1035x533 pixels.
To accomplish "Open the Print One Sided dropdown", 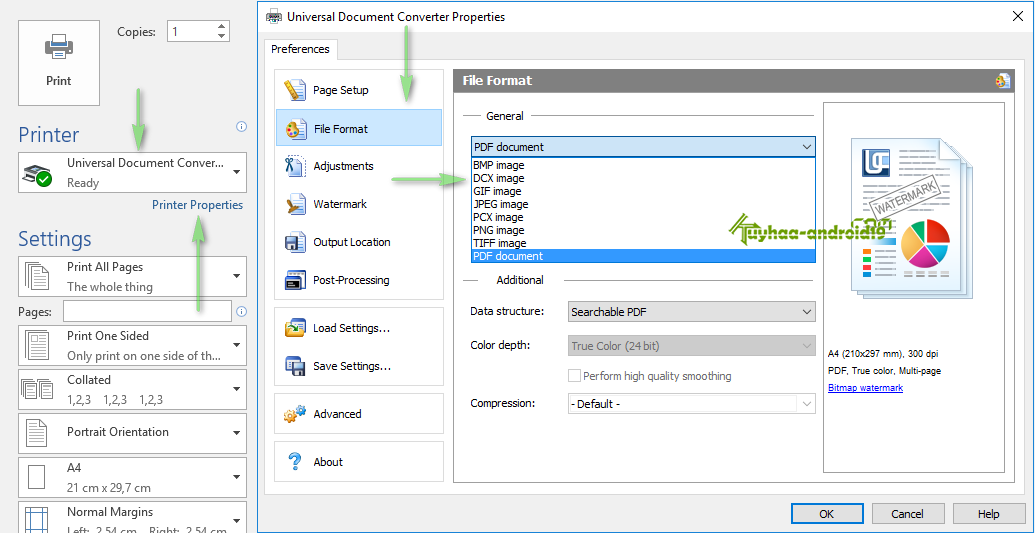I will [133, 345].
